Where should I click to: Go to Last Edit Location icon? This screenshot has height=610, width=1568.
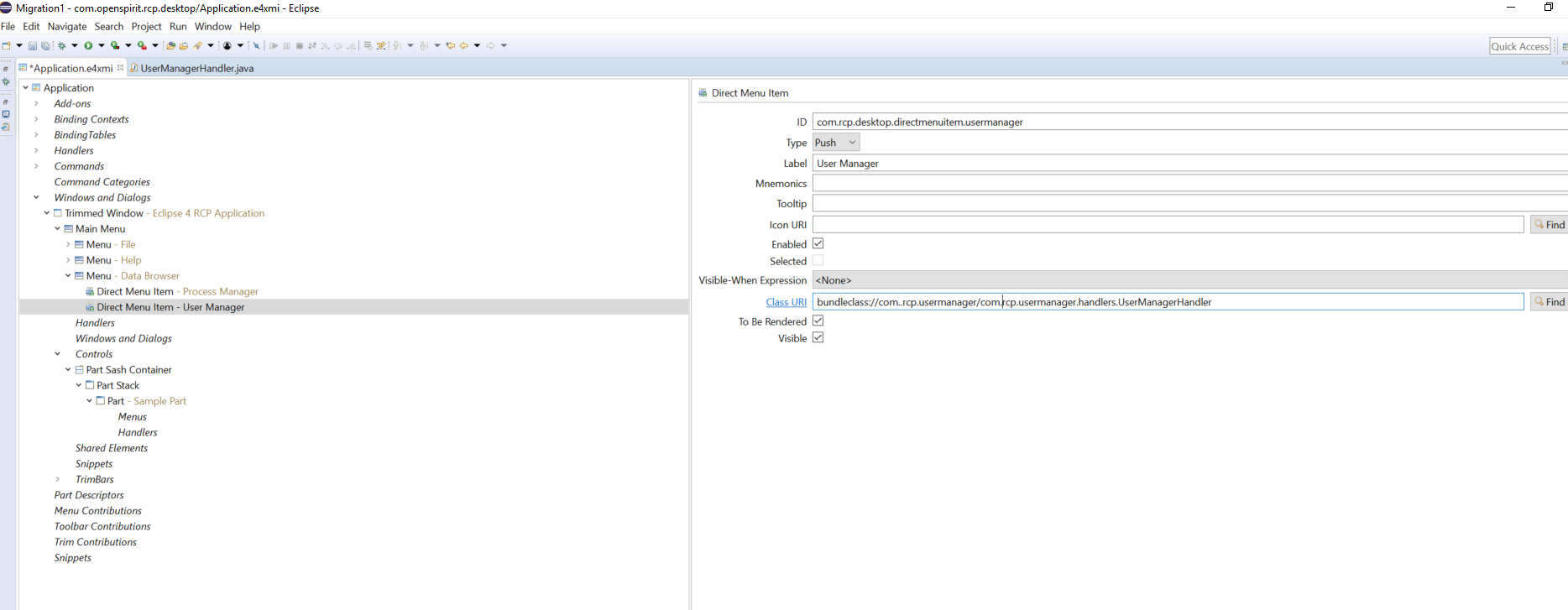pos(450,45)
